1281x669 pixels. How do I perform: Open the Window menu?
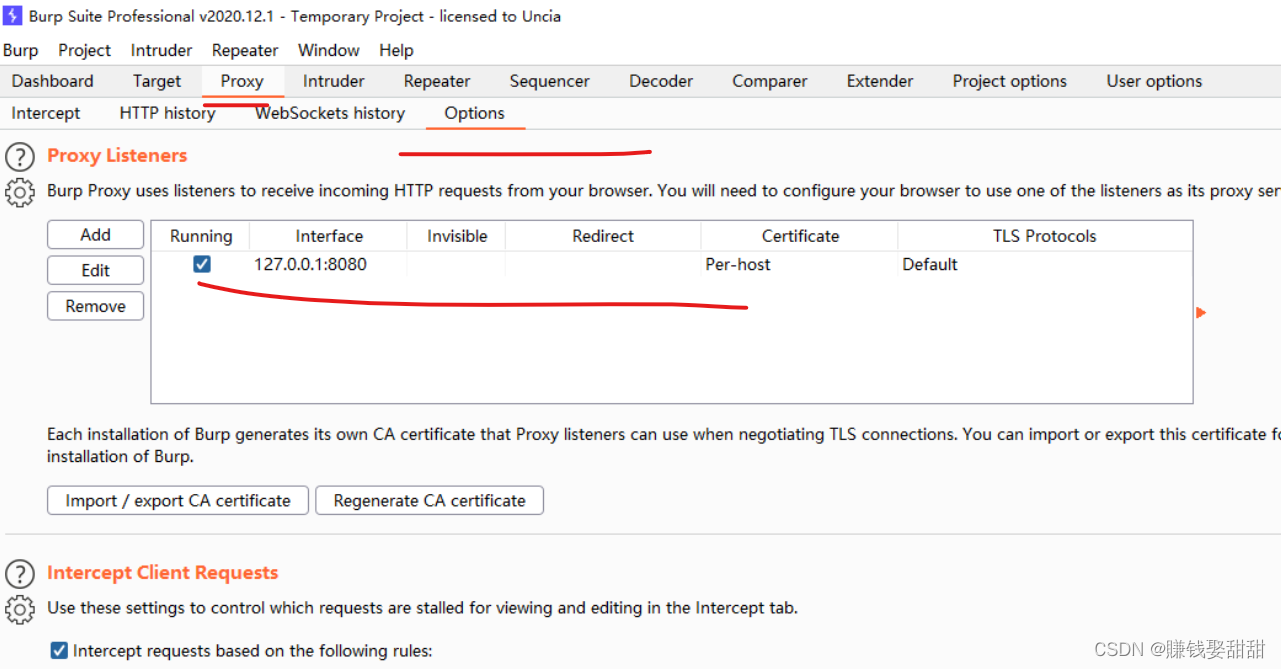coord(329,50)
